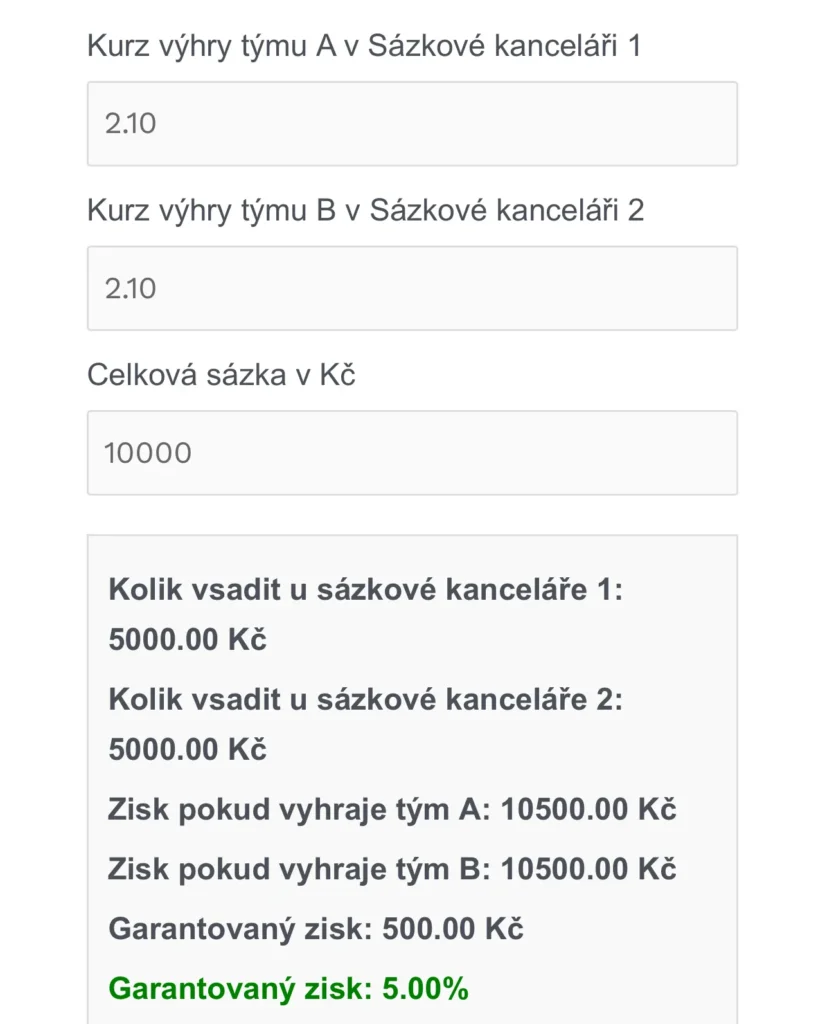The width and height of the screenshot is (825, 1024).
Task: Click the team A odds input field
Action: tap(412, 124)
